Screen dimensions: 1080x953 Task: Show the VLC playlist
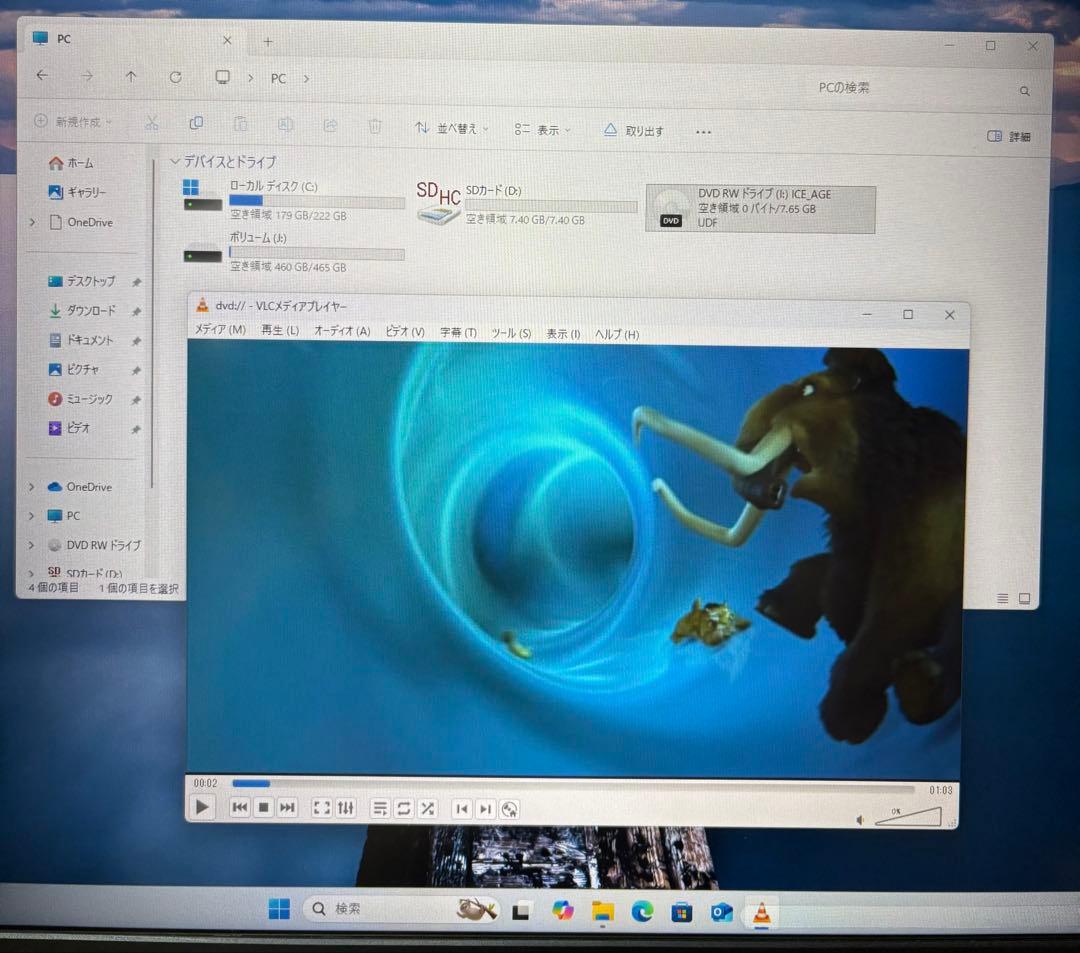click(x=380, y=808)
